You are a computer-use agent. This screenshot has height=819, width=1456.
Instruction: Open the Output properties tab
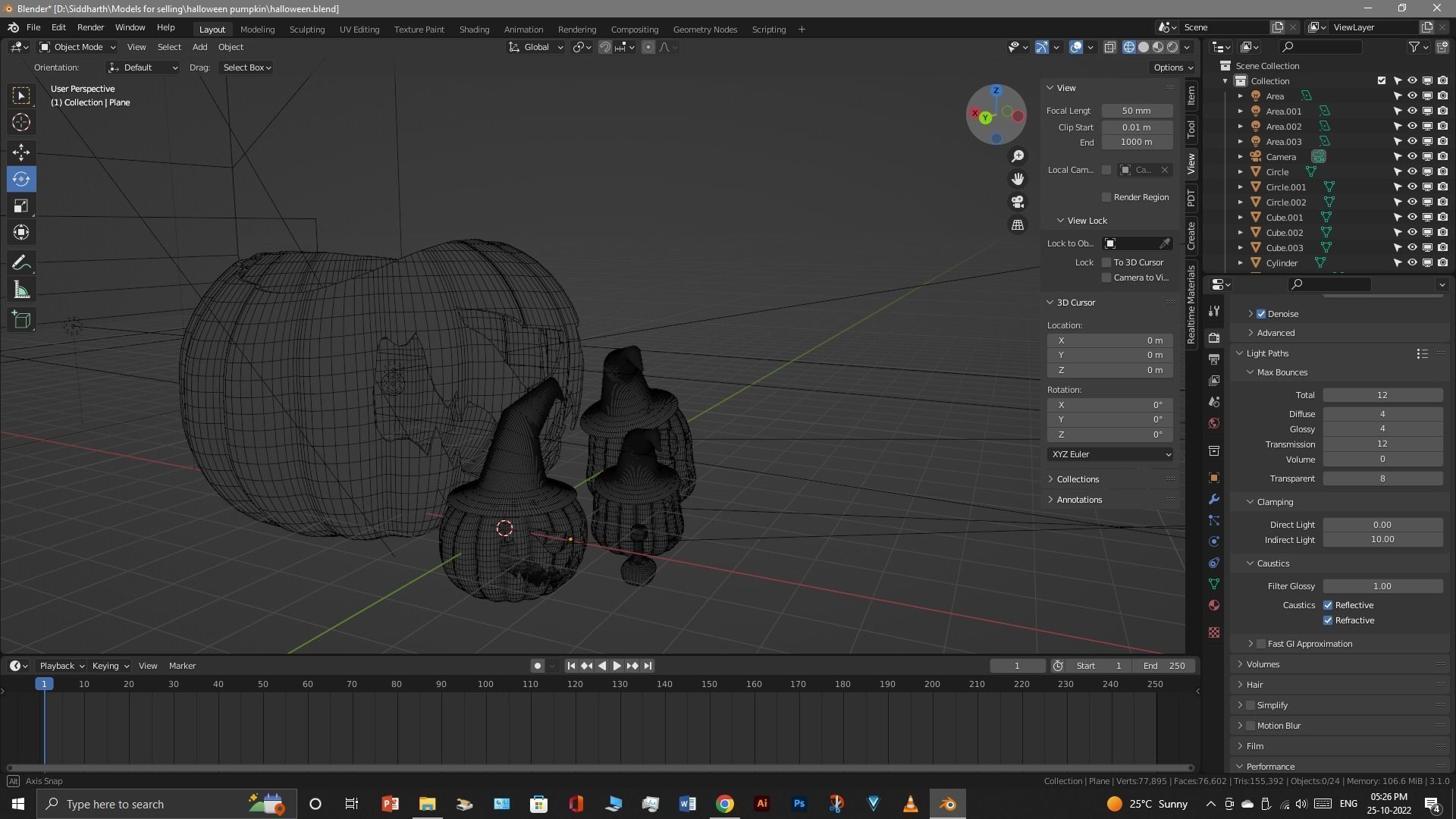click(x=1214, y=359)
